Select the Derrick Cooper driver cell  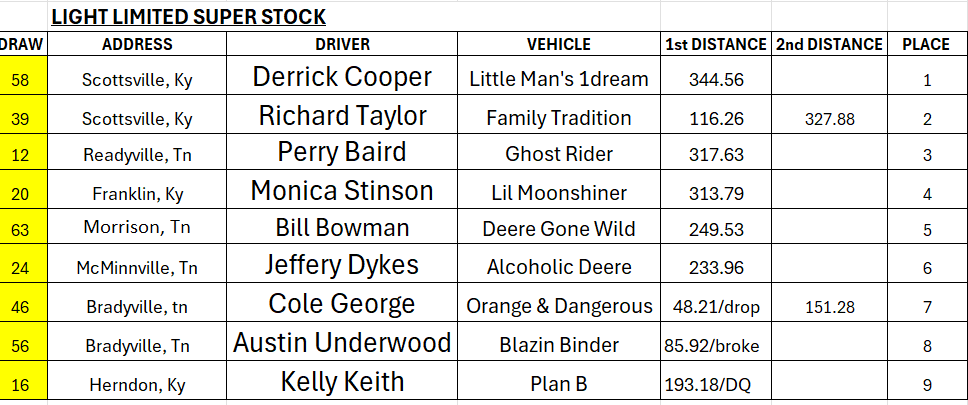pos(342,76)
